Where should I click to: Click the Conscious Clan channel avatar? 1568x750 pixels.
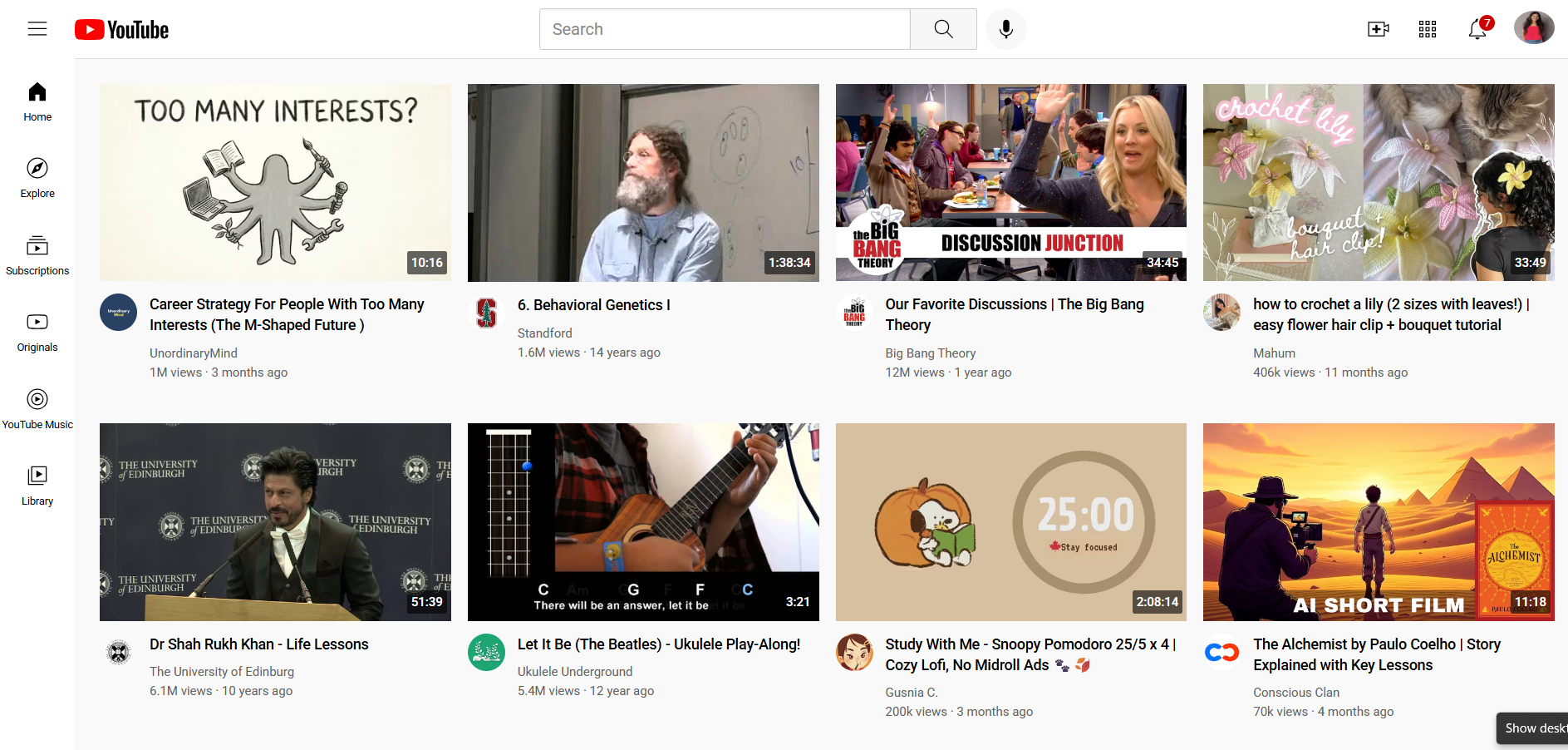(x=1221, y=653)
